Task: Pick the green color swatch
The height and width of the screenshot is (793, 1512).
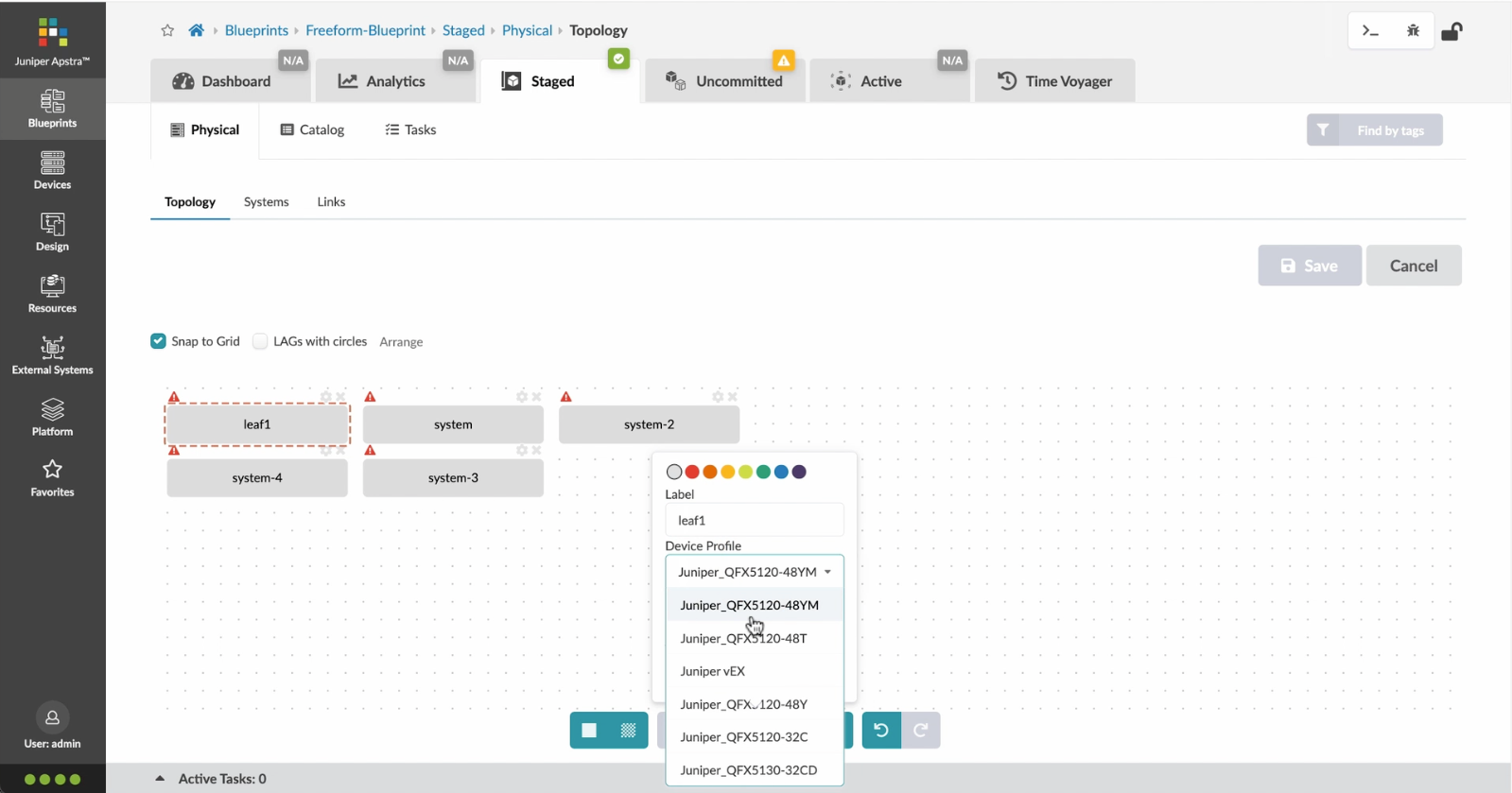Action: pyautogui.click(x=763, y=472)
